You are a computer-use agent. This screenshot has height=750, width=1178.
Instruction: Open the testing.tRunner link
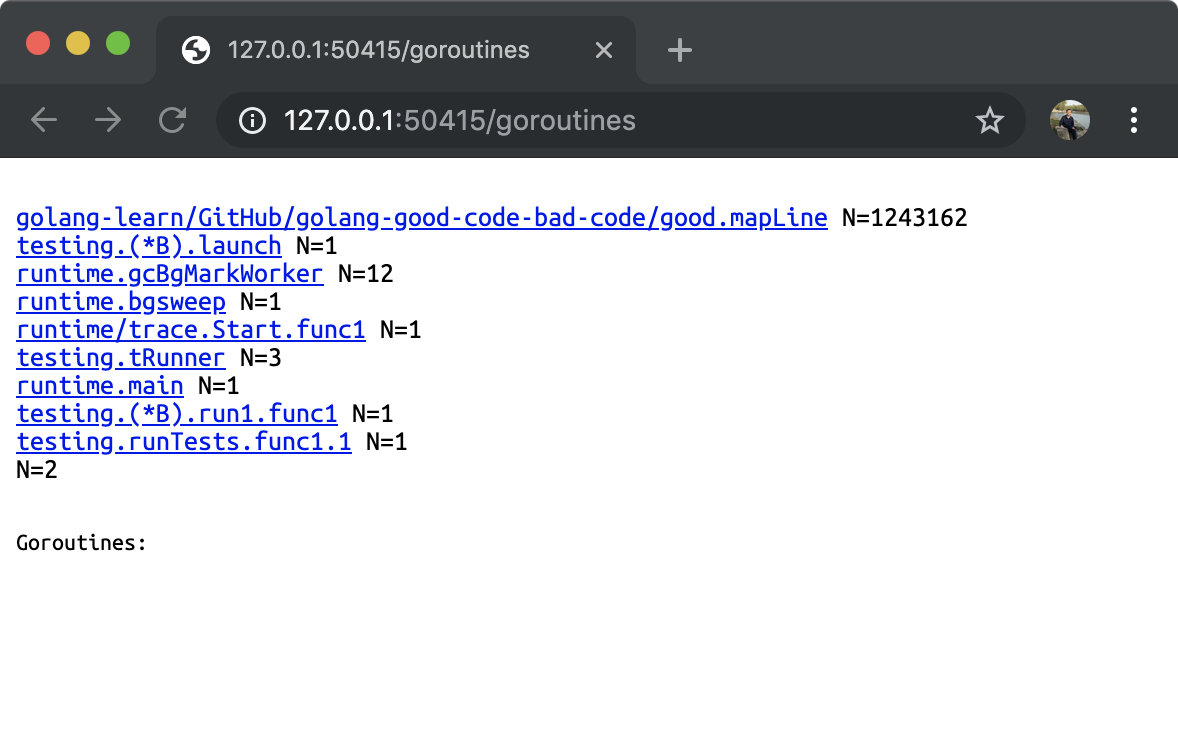click(121, 357)
